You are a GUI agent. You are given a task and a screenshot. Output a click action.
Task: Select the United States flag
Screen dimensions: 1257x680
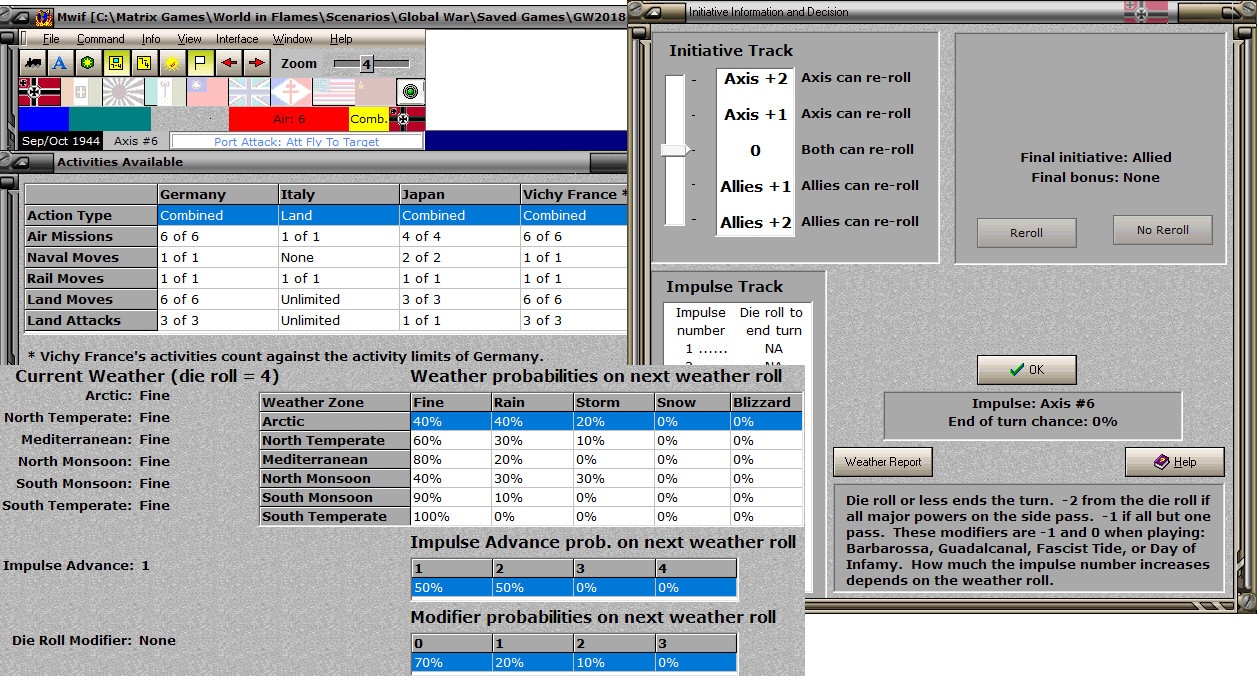point(333,92)
